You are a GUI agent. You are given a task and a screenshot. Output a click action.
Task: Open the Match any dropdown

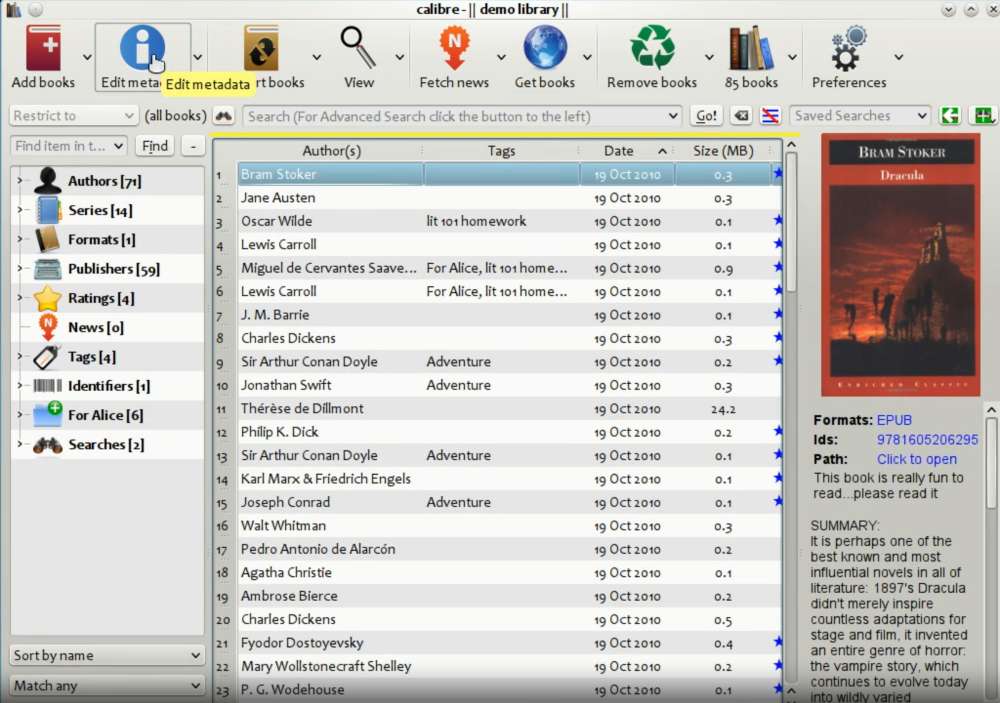[107, 686]
